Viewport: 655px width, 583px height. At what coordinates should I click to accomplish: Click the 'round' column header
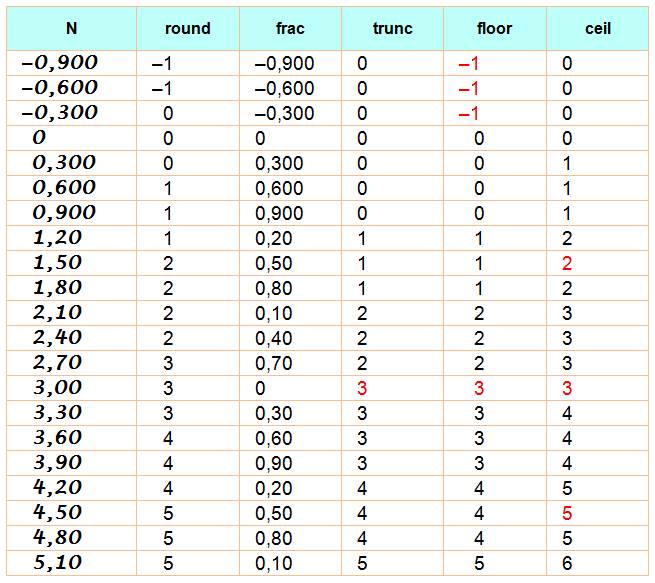tap(188, 29)
